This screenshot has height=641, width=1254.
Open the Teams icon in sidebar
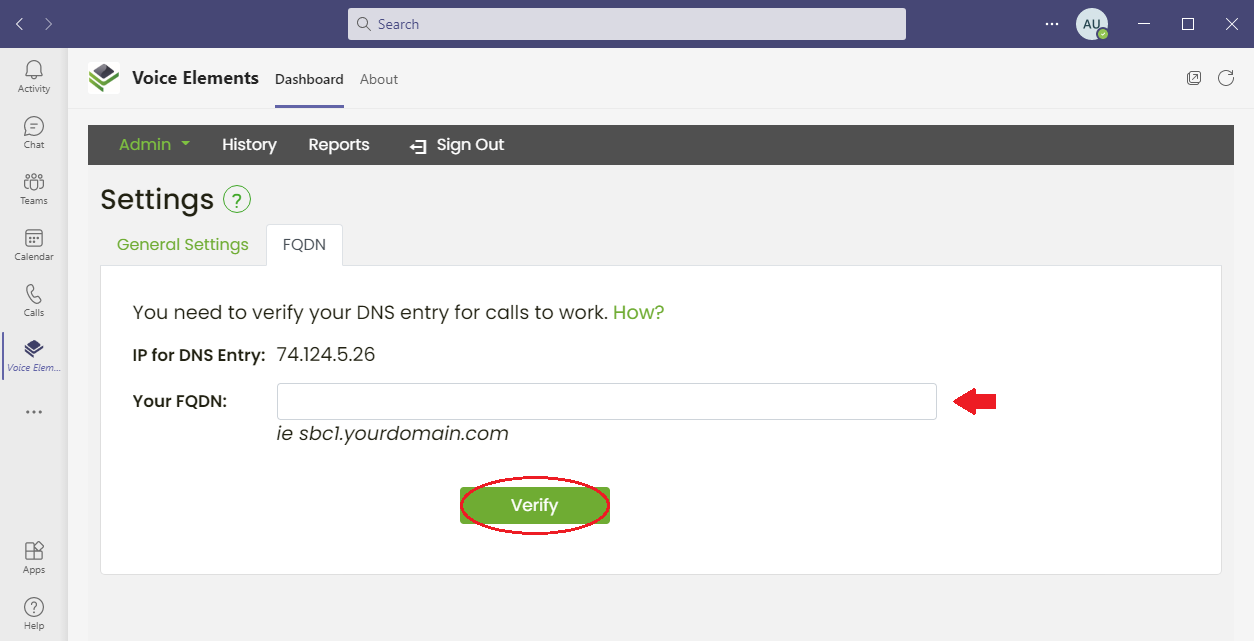34,182
